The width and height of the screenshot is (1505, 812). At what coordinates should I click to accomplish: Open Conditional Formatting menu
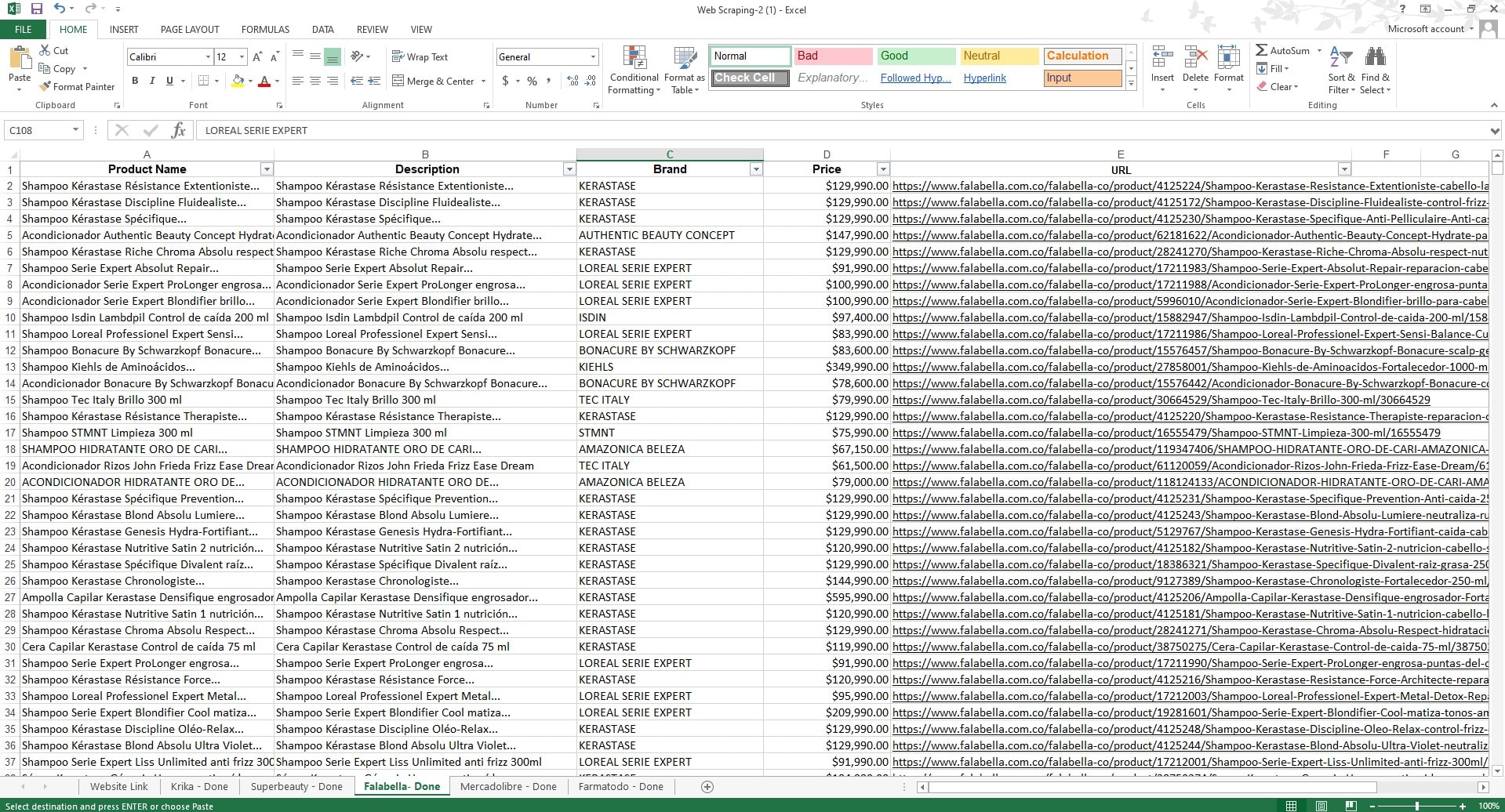tap(634, 71)
